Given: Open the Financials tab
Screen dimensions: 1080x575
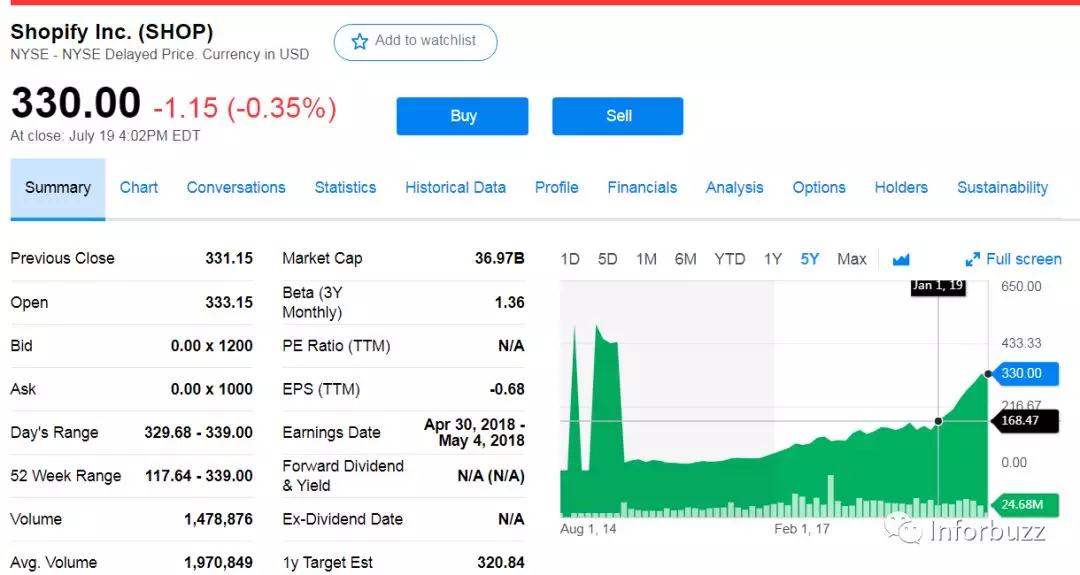Looking at the screenshot, I should (x=642, y=188).
